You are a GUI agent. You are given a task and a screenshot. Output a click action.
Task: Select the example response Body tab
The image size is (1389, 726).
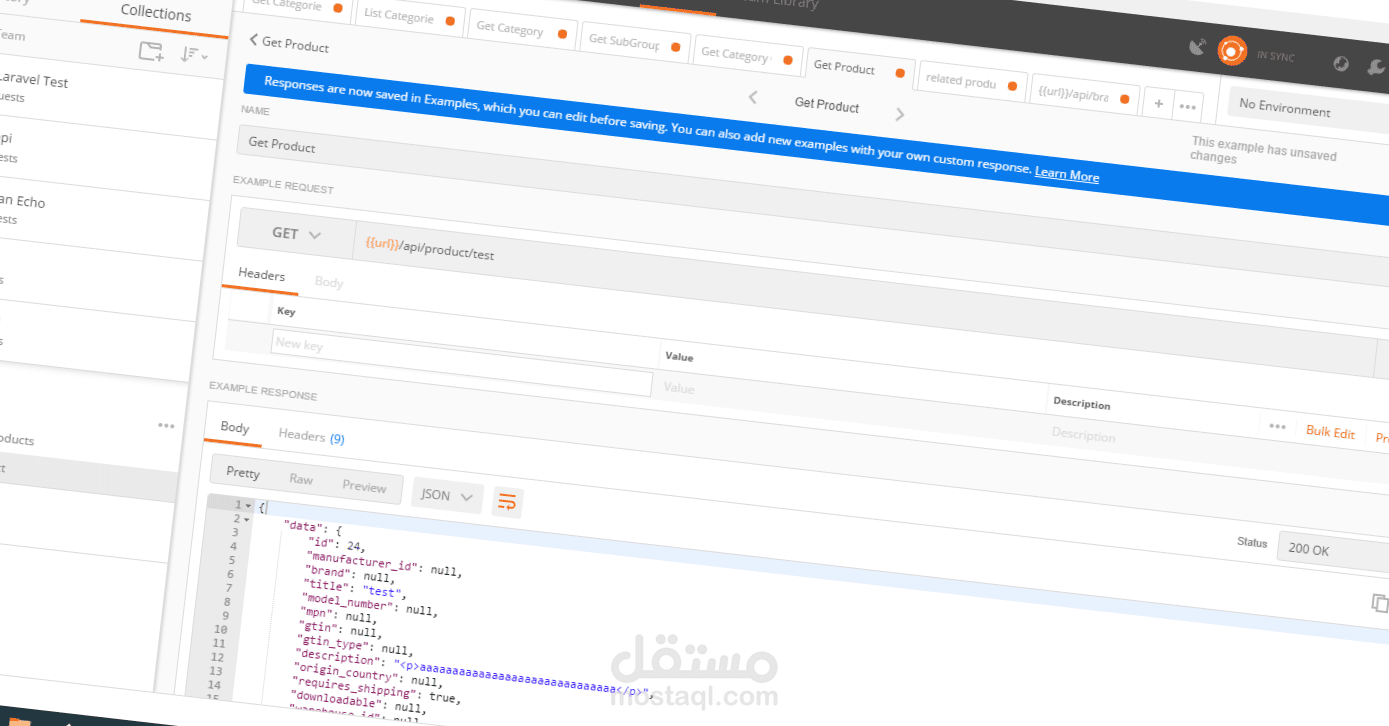click(x=235, y=428)
